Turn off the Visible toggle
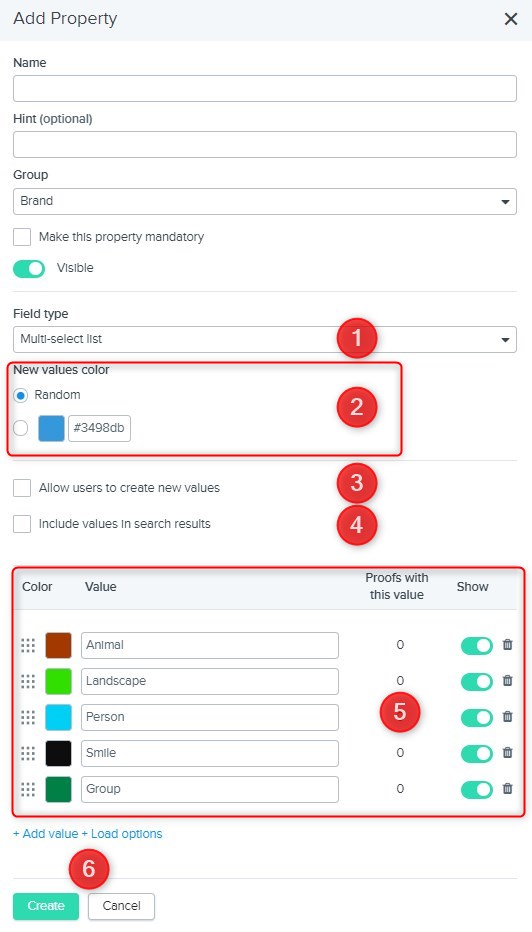The width and height of the screenshot is (532, 932). [29, 269]
